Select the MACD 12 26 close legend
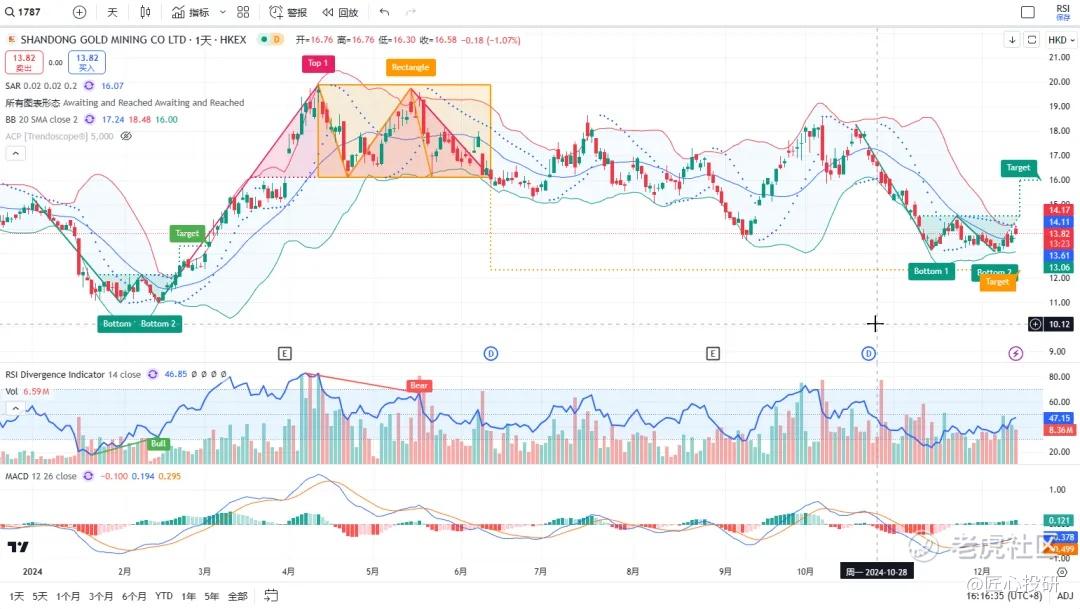The height and width of the screenshot is (609, 1080). 41,476
